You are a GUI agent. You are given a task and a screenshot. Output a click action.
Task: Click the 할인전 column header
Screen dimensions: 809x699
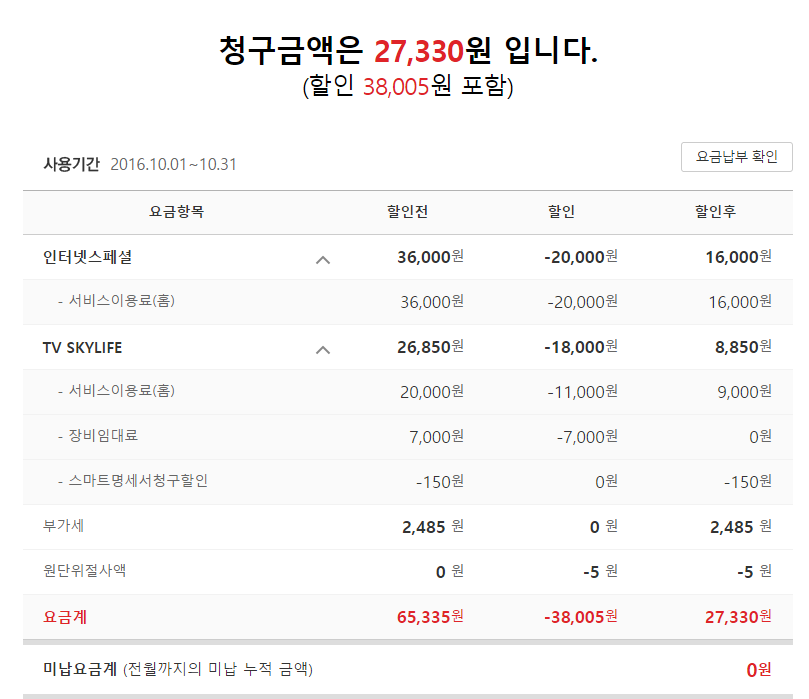408,212
